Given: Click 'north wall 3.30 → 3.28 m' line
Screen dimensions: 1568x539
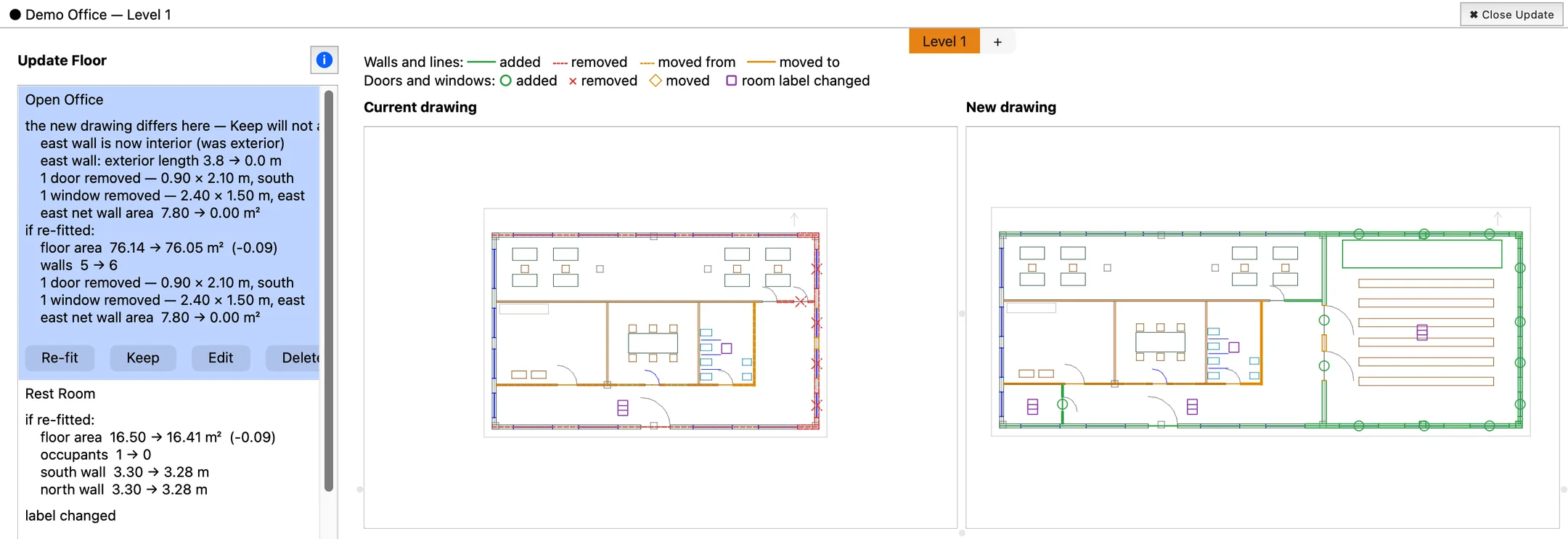Looking at the screenshot, I should tap(124, 490).
